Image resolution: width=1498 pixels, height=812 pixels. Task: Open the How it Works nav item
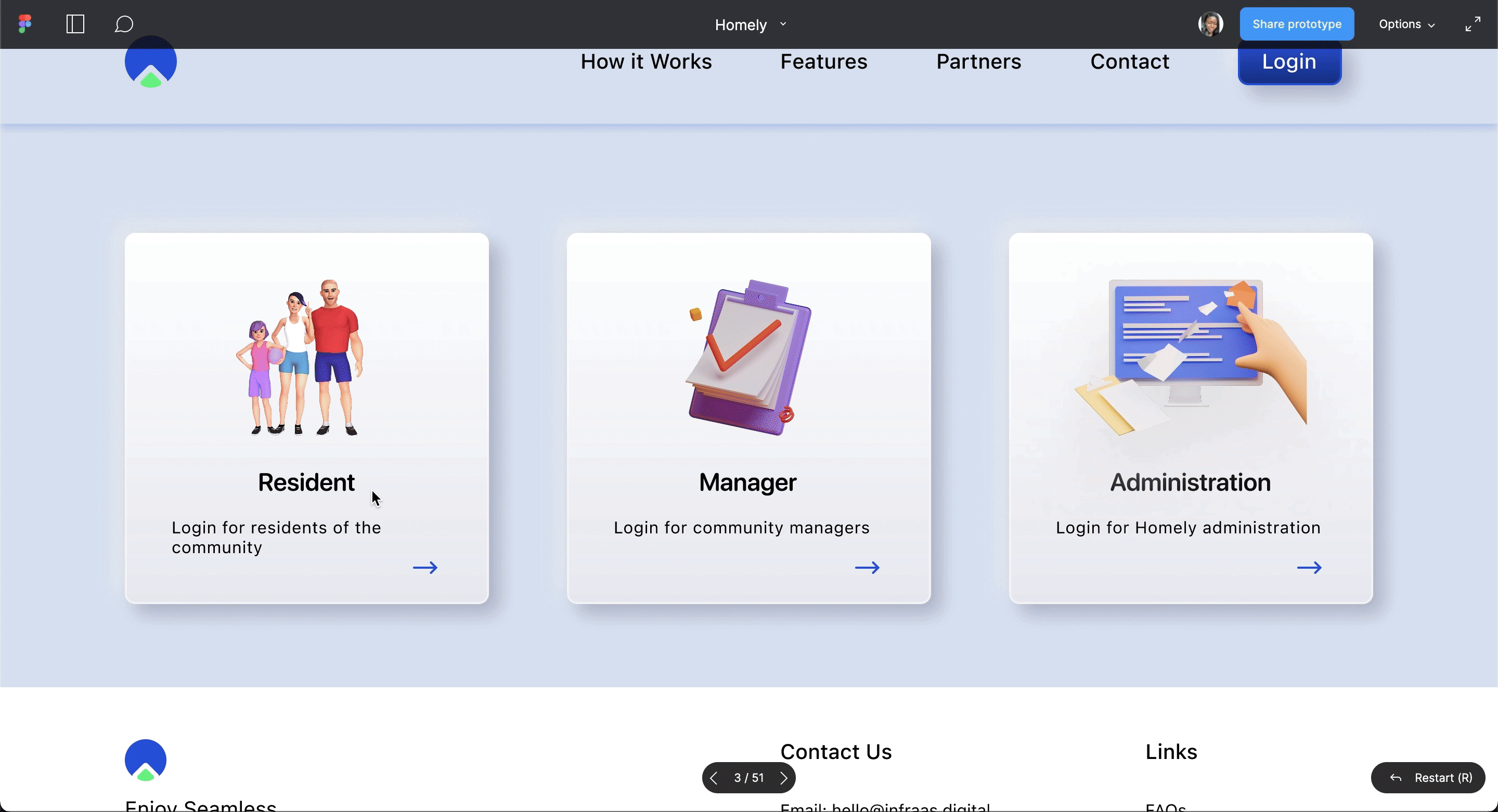[x=645, y=62]
